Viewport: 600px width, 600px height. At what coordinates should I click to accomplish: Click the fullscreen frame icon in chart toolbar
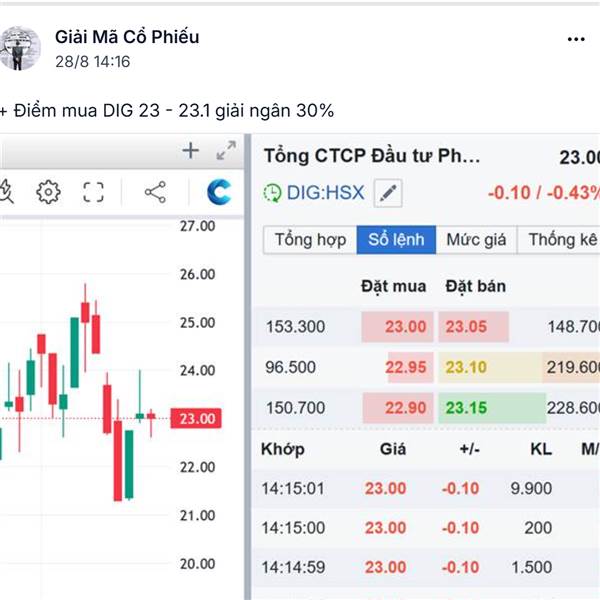point(94,192)
